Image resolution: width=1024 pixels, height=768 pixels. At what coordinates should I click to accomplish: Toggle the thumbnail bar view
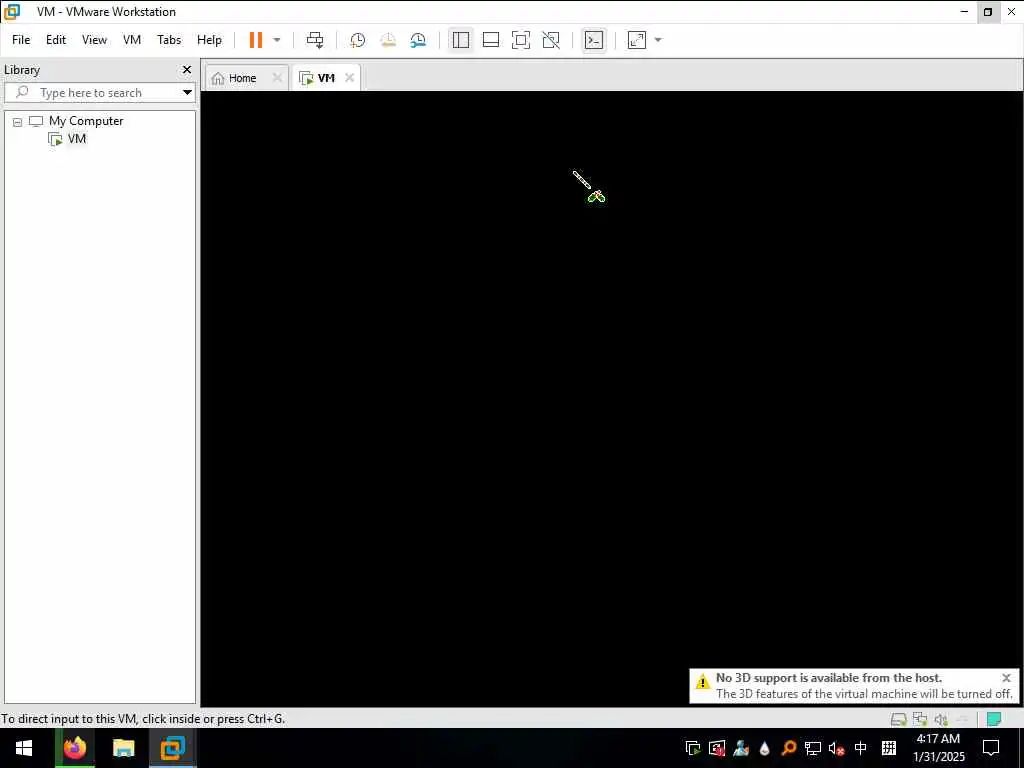pos(490,40)
